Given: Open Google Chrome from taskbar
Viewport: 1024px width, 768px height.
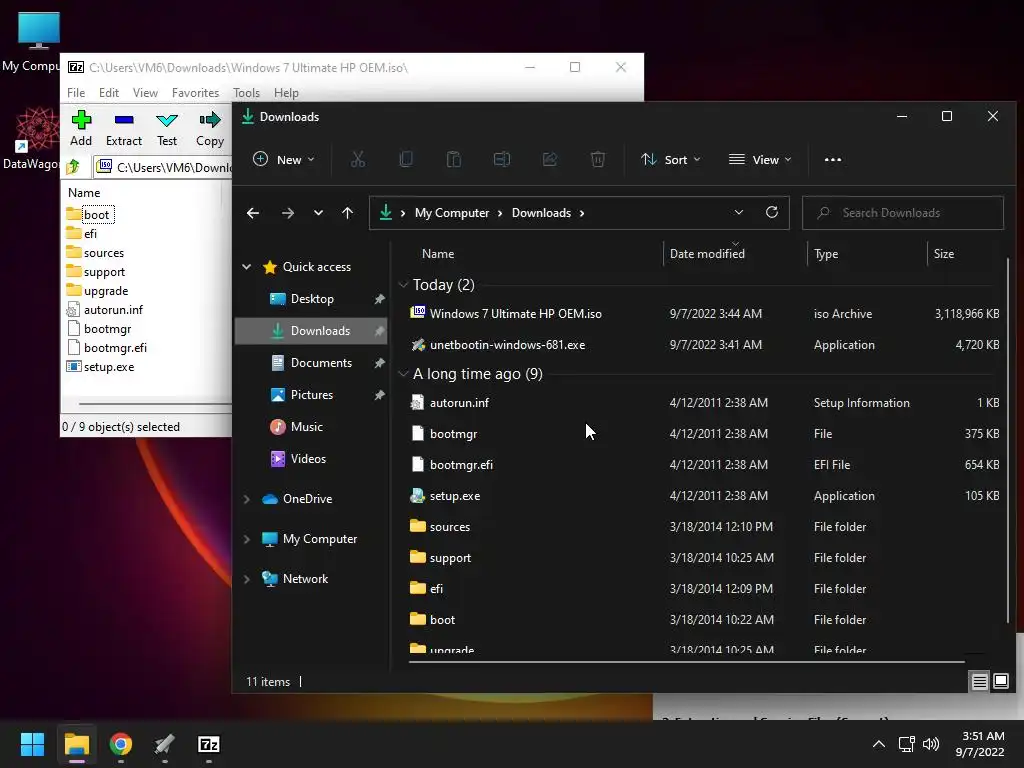Looking at the screenshot, I should coord(121,744).
